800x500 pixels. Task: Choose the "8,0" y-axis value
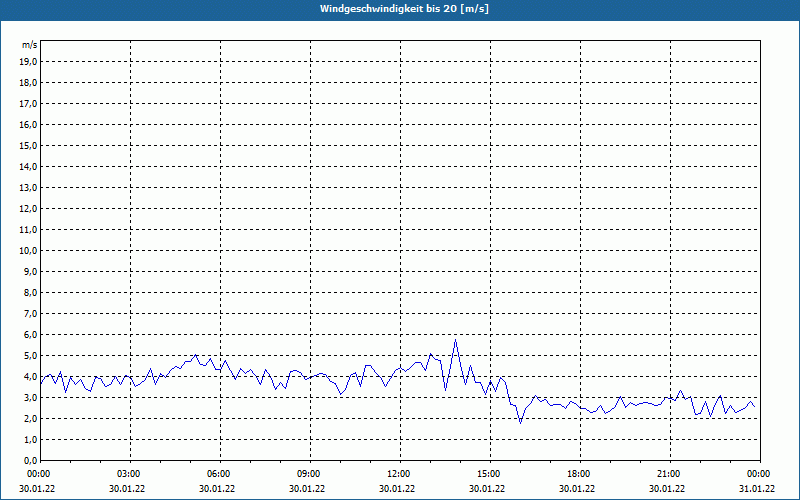(x=30, y=292)
